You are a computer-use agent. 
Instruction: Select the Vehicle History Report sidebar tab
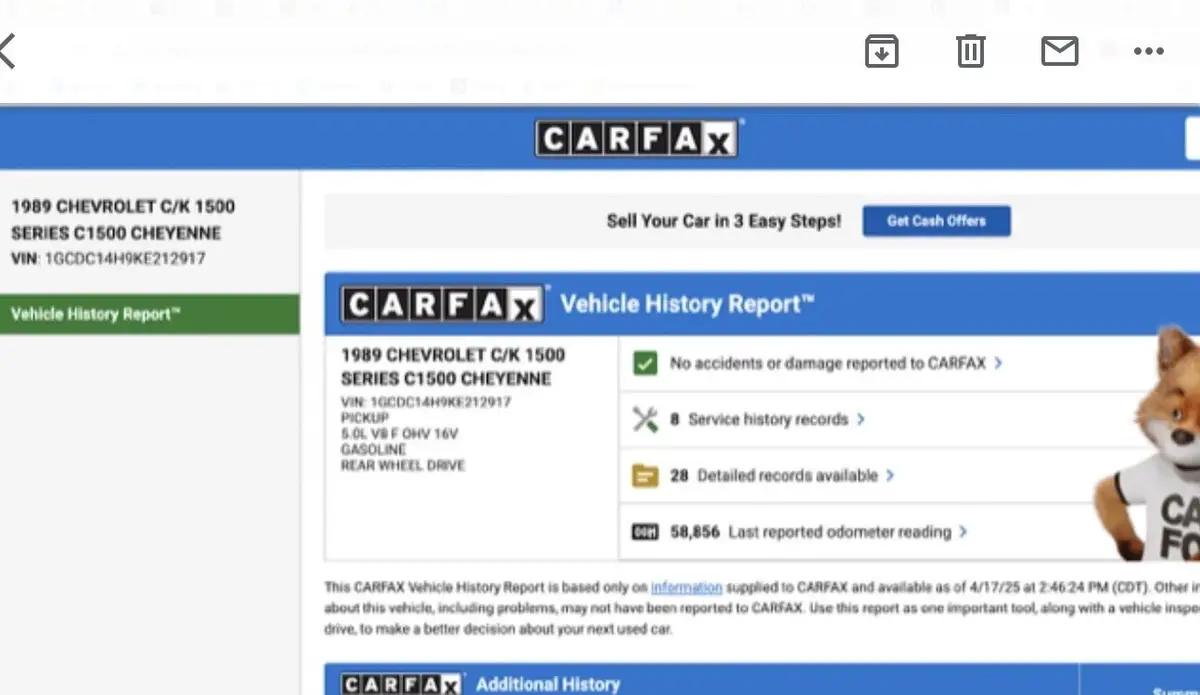(149, 314)
